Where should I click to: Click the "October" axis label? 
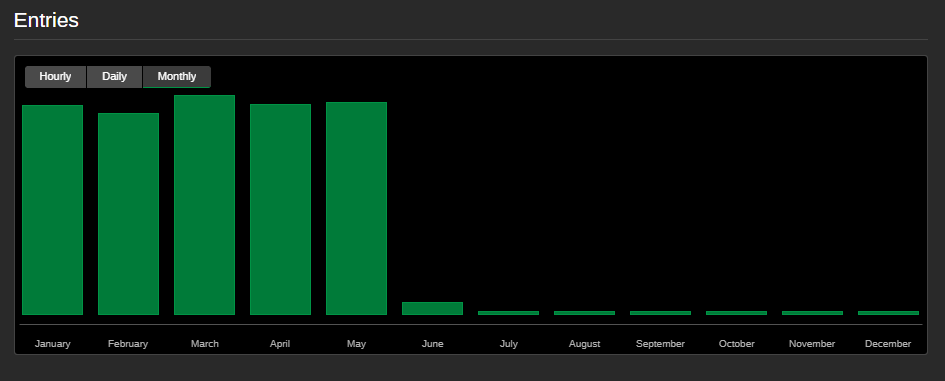[736, 344]
